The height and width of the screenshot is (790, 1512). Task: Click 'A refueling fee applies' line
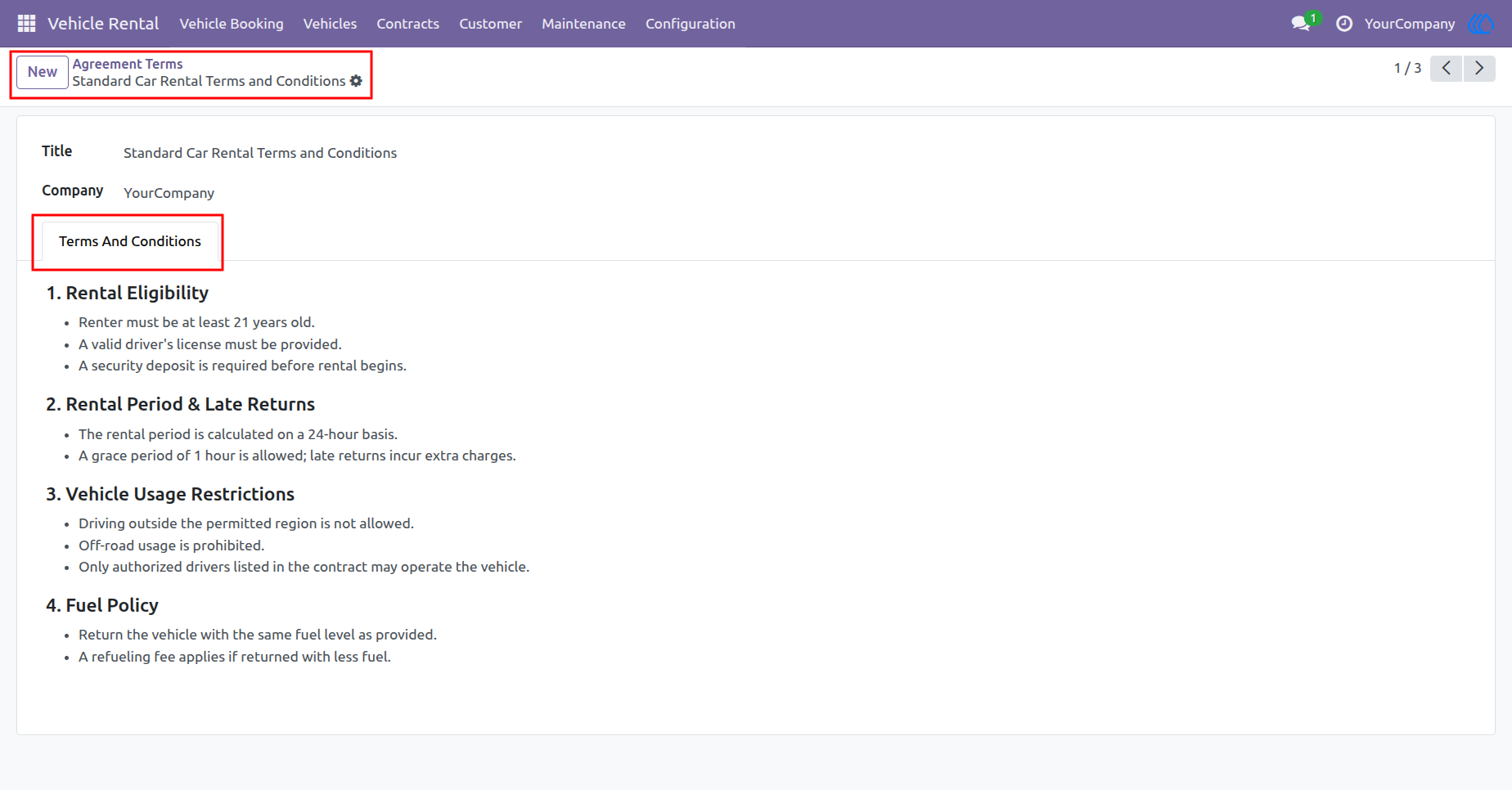(235, 657)
